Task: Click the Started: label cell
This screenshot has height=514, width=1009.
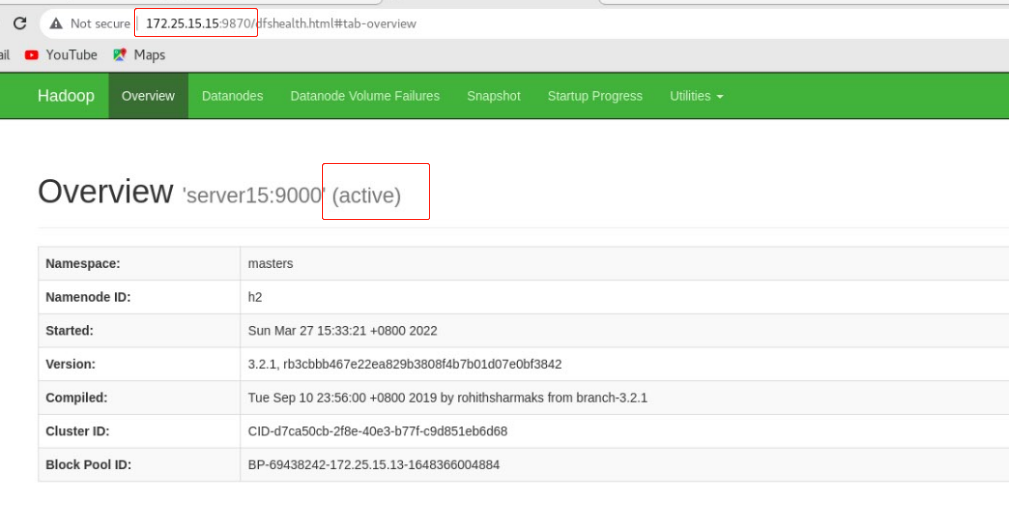Action: click(139, 331)
